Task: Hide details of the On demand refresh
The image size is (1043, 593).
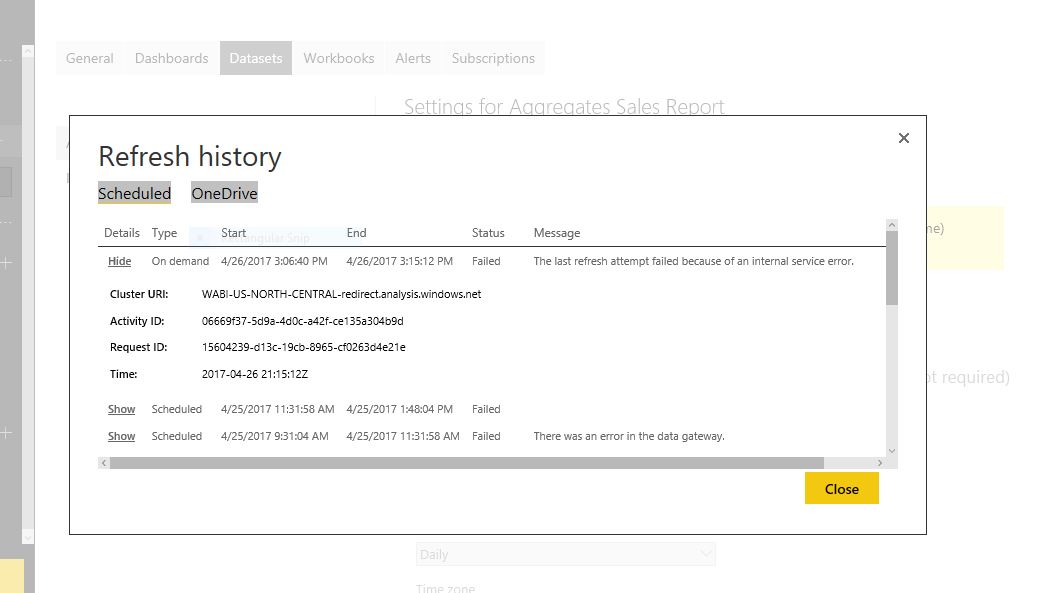Action: pyautogui.click(x=120, y=262)
